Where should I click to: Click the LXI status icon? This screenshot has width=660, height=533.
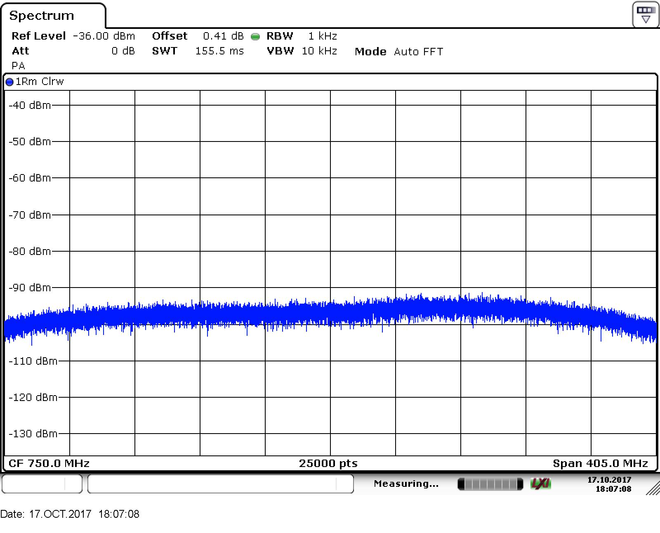(x=540, y=484)
